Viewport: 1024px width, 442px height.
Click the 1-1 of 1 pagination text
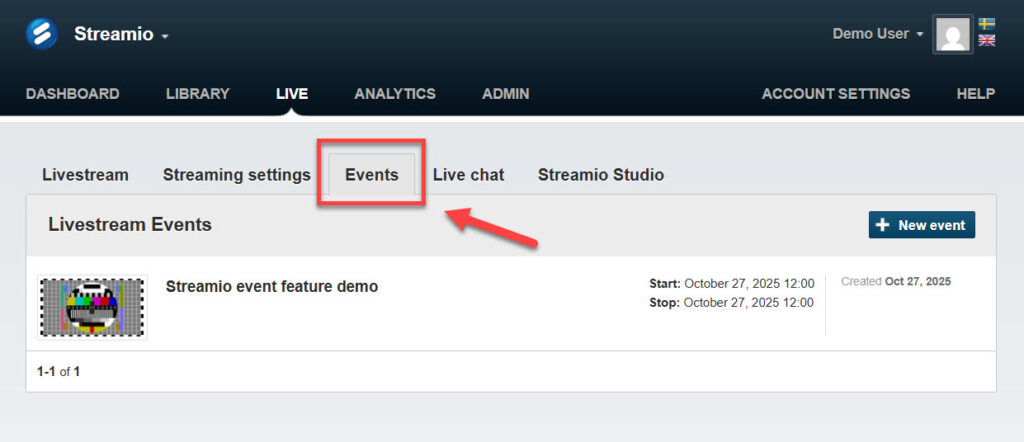pos(59,372)
